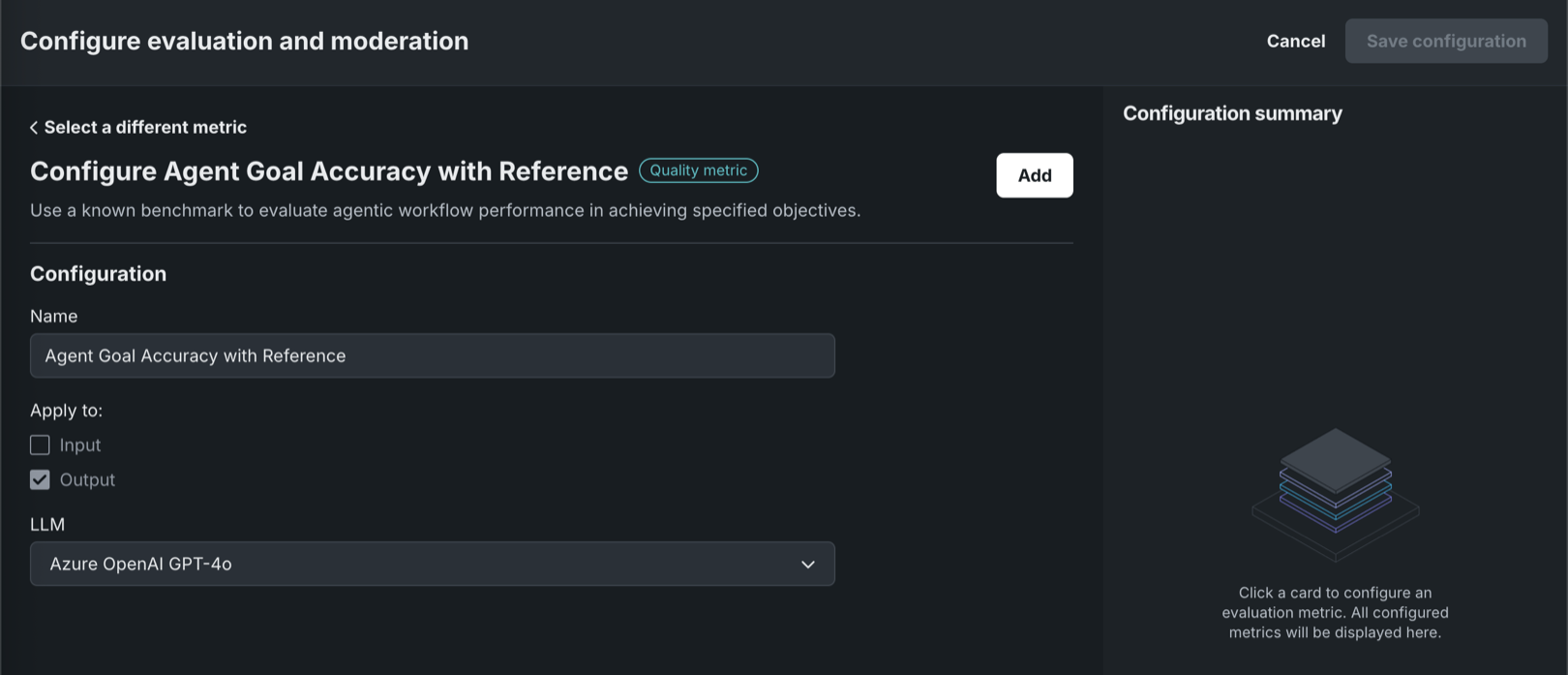Image resolution: width=1568 pixels, height=675 pixels.
Task: Open the LLM dropdown showing Azure OpenAI GPT-4o
Action: click(x=432, y=564)
